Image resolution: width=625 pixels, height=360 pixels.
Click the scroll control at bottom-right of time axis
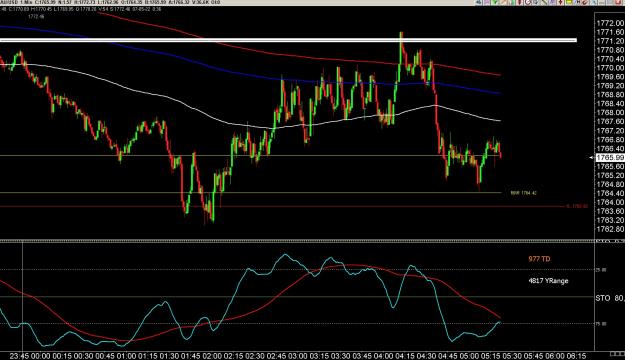[x=617, y=354]
